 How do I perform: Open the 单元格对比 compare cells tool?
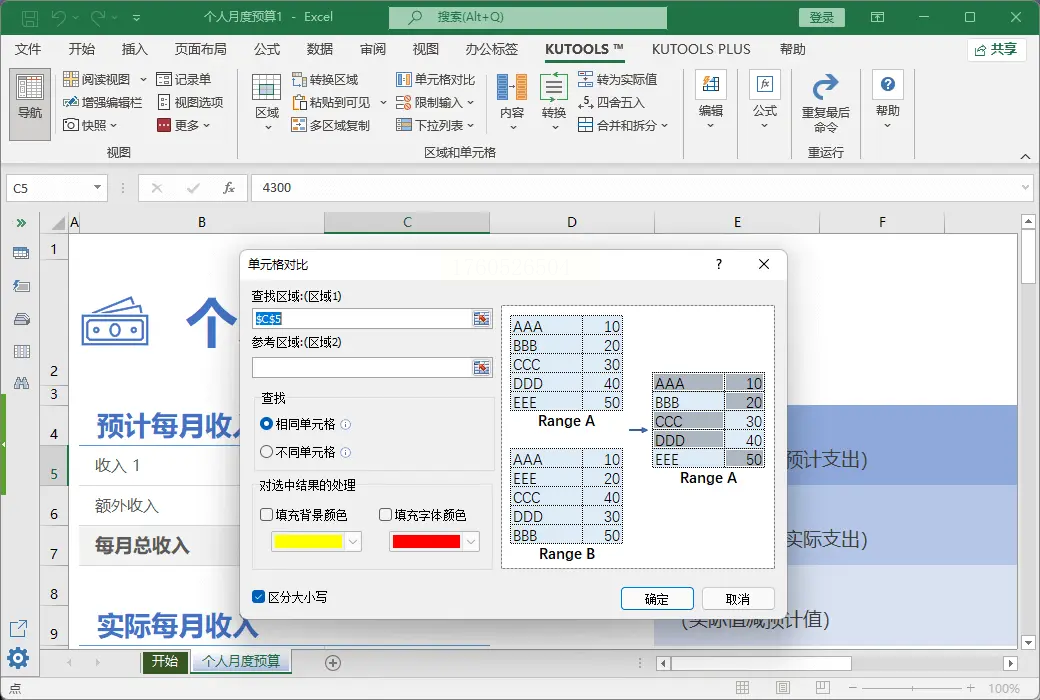(x=435, y=79)
